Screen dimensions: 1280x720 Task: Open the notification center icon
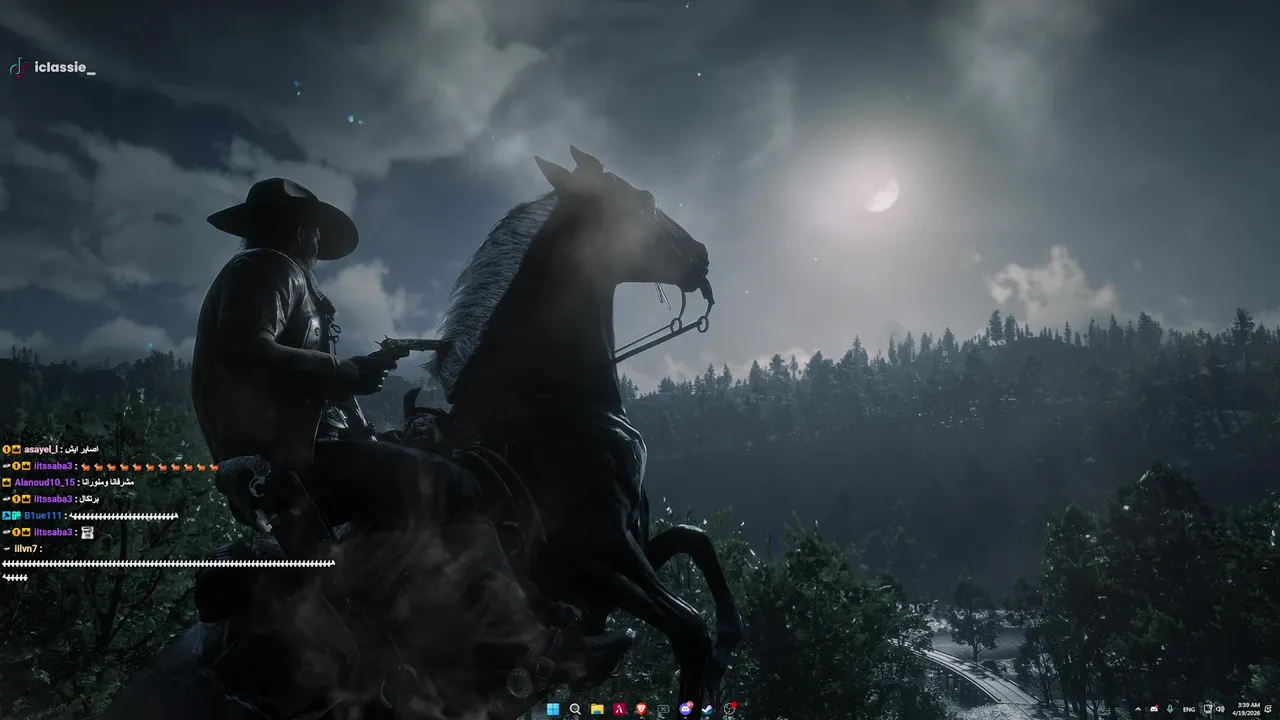pyautogui.click(x=1268, y=709)
